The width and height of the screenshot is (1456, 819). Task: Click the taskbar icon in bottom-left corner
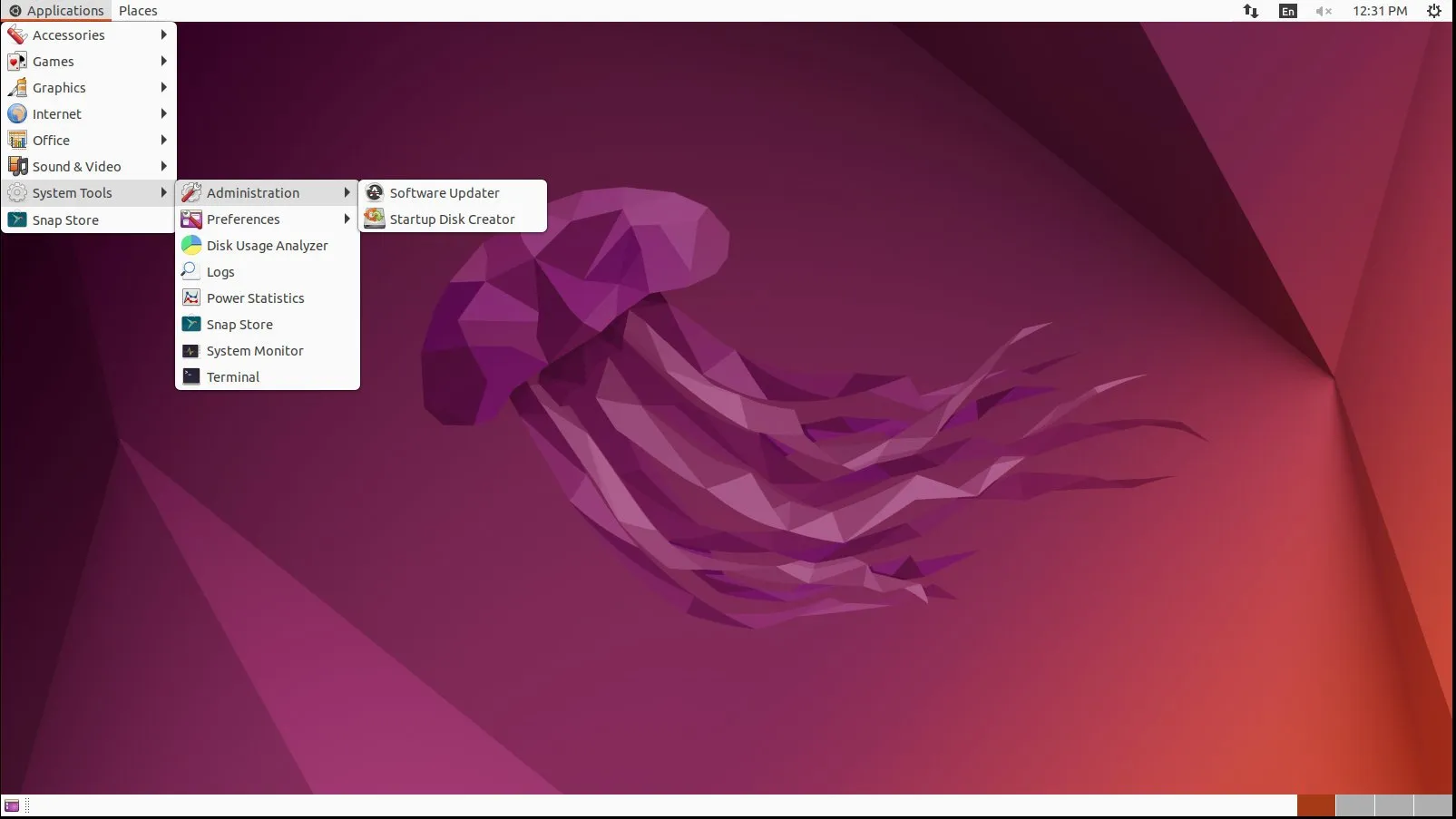pos(13,804)
